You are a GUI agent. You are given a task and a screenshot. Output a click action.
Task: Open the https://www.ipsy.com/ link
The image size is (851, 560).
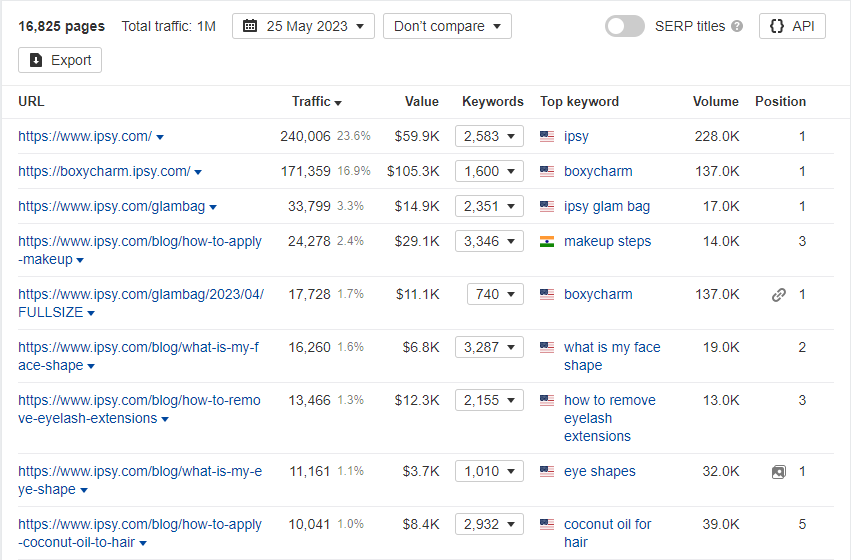[85, 136]
